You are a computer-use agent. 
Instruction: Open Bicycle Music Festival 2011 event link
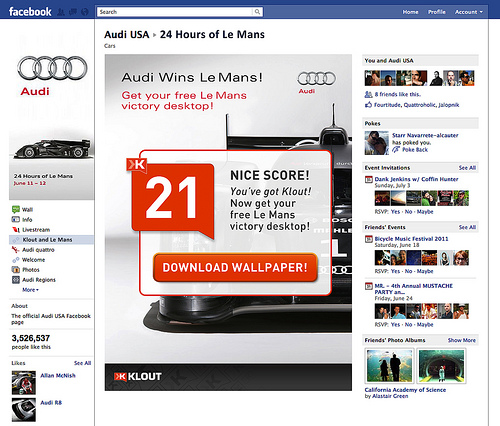pyautogui.click(x=411, y=239)
